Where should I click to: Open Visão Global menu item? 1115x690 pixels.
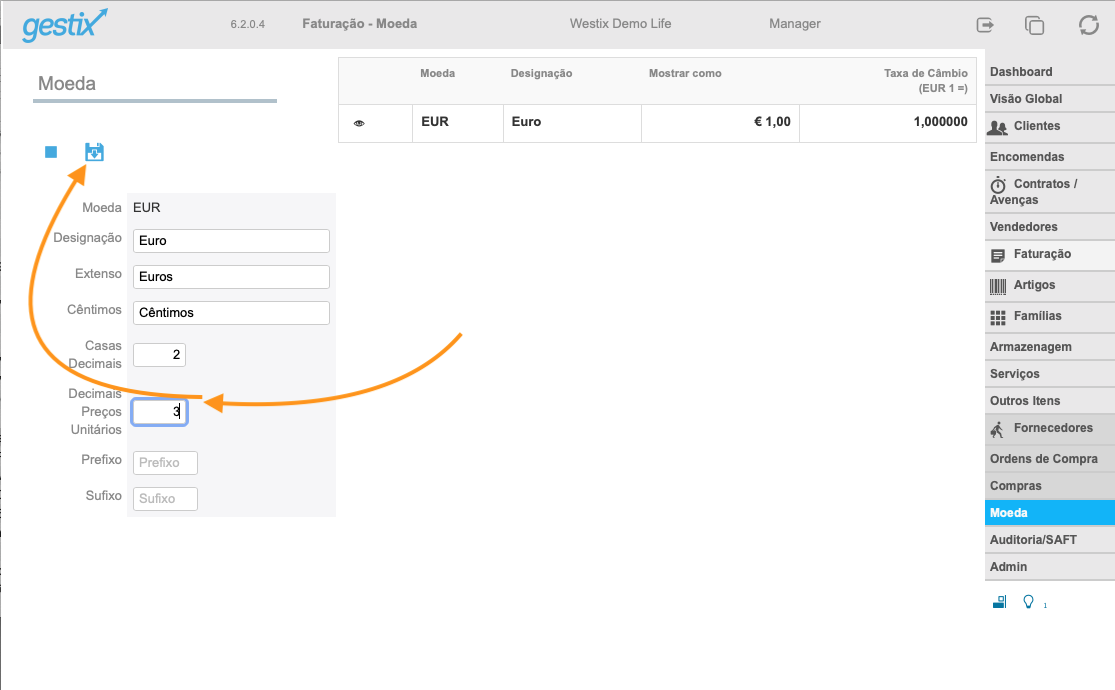1050,99
